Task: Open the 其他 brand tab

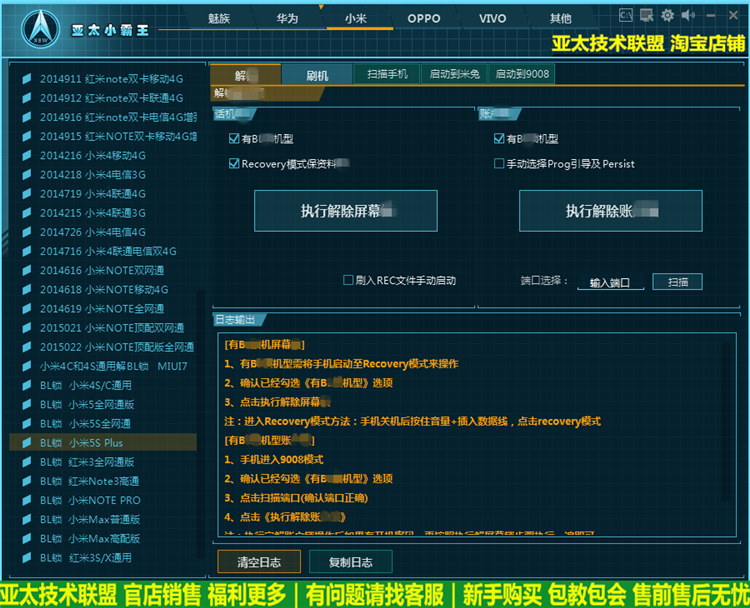Action: tap(560, 18)
